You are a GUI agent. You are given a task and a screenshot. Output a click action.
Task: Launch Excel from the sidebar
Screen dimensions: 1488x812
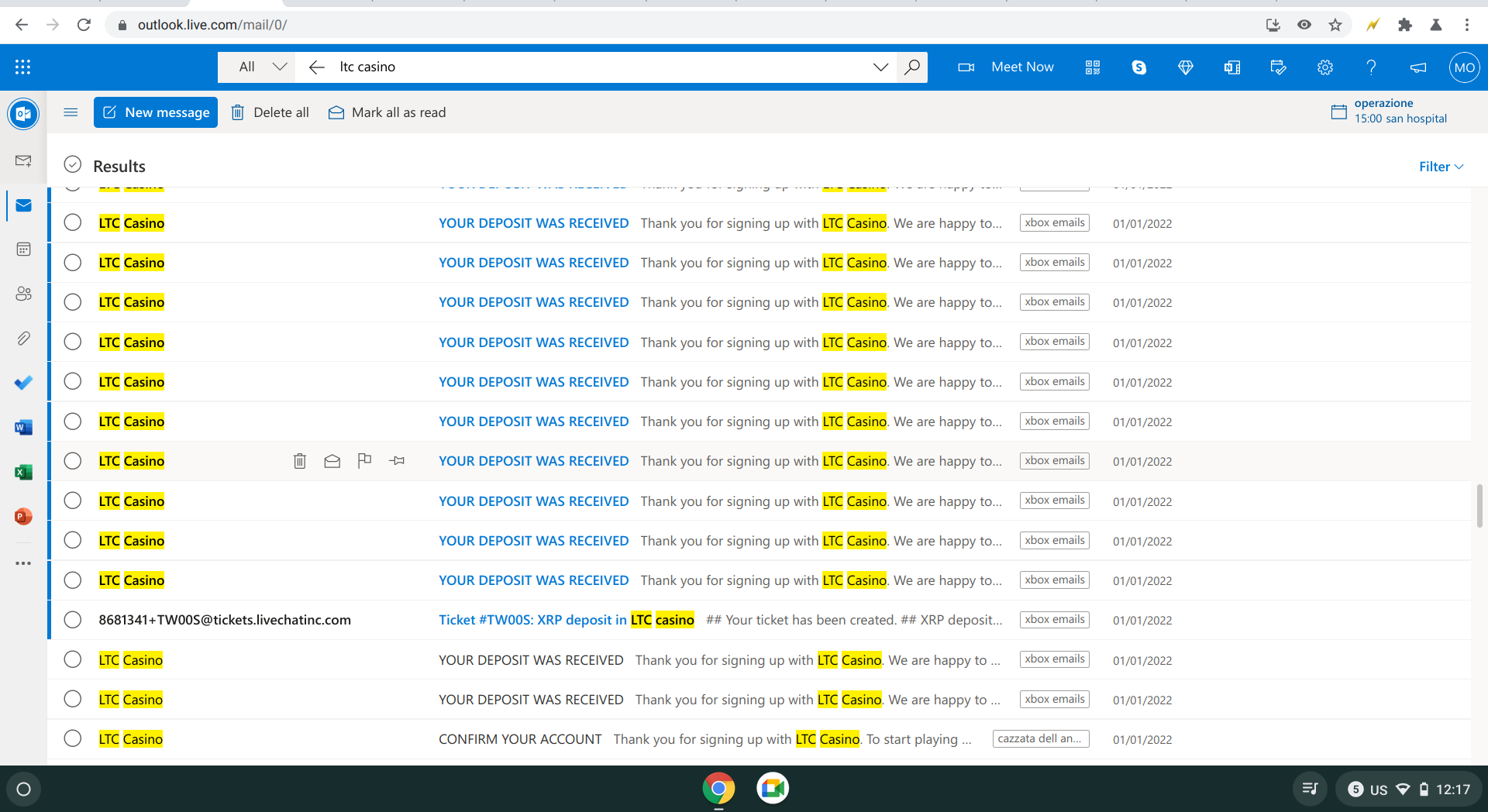pyautogui.click(x=23, y=472)
